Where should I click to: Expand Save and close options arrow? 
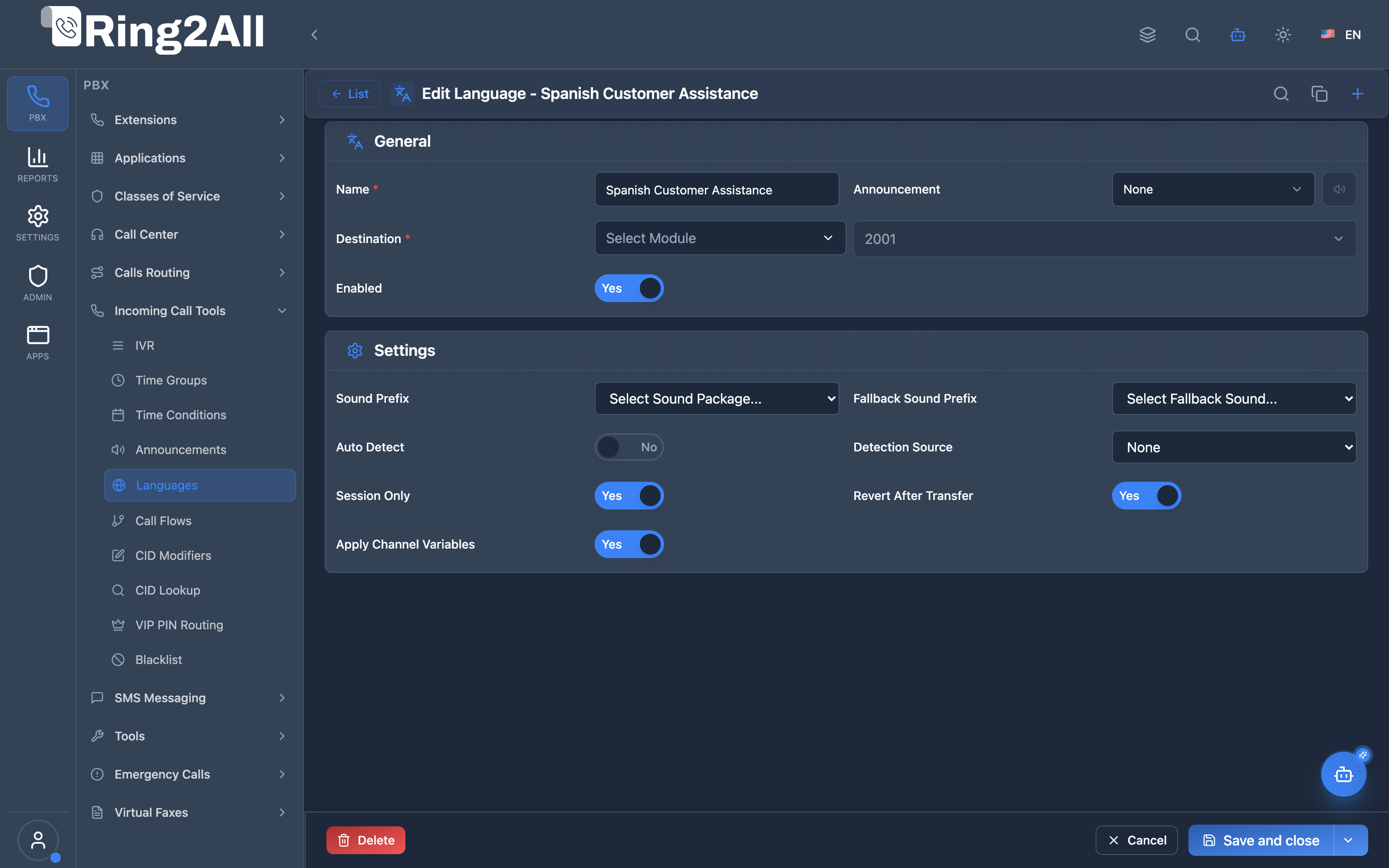[x=1350, y=841]
